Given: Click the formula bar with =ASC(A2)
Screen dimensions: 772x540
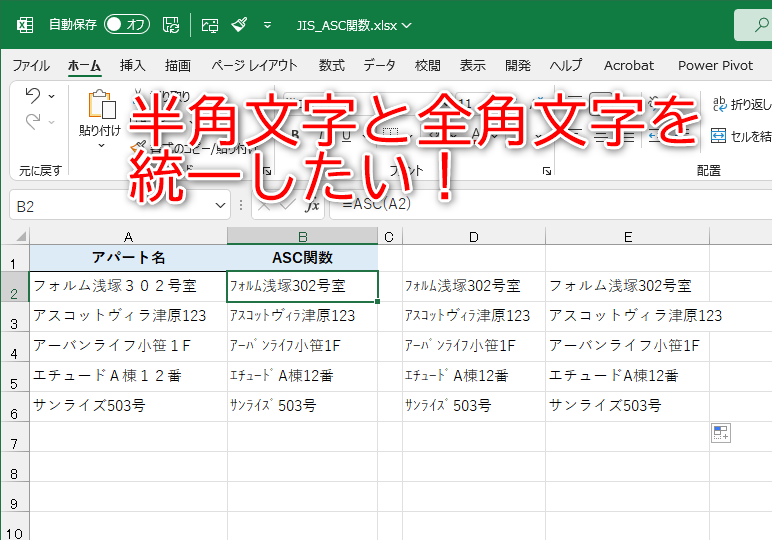Looking at the screenshot, I should tap(550, 205).
